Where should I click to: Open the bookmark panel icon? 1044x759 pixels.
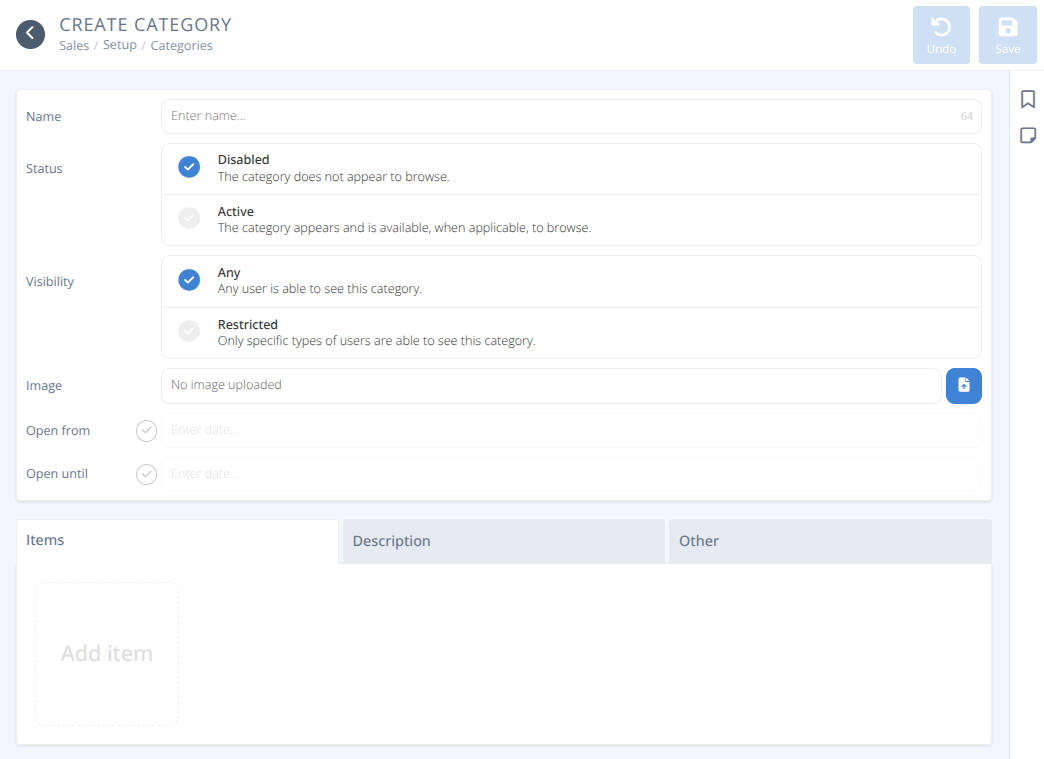(x=1027, y=99)
